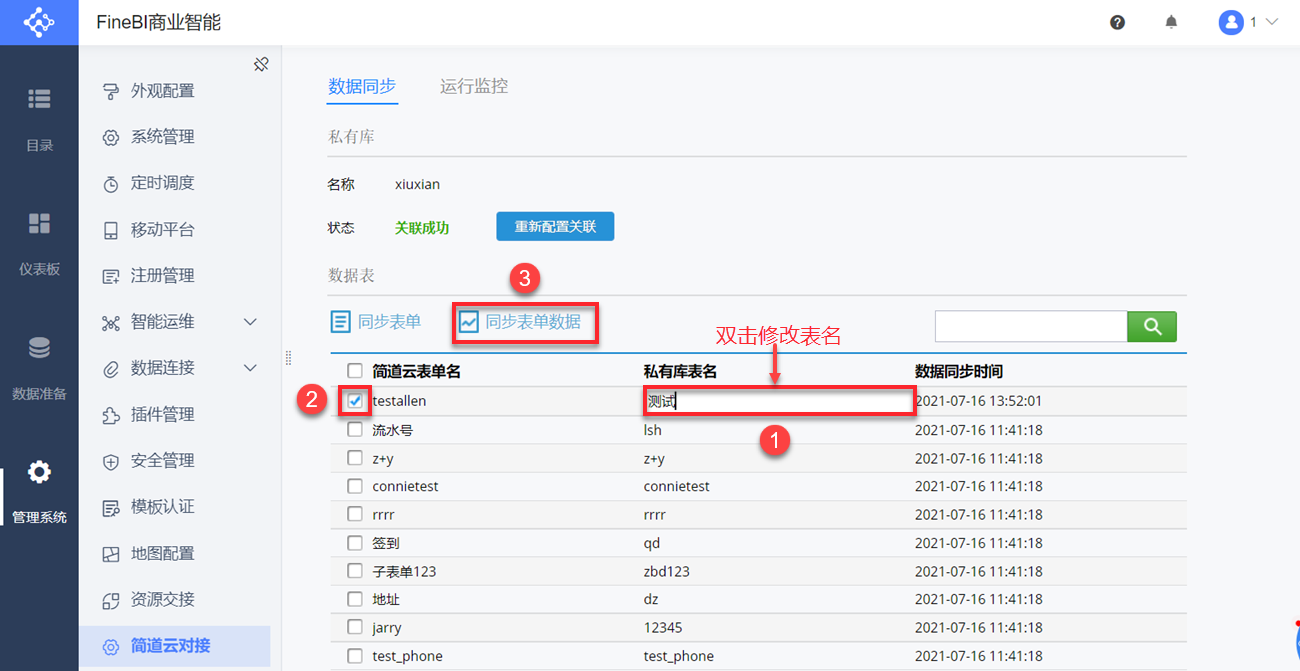
Task: Click the 私有库表名 edit field containing 测试
Action: click(779, 401)
